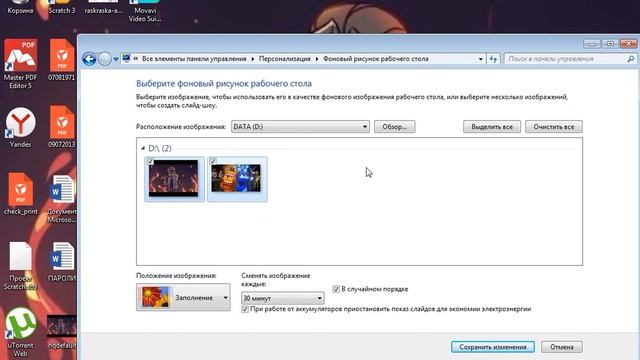
Task: Select the raskraska-a... desktop file
Action: point(103,7)
